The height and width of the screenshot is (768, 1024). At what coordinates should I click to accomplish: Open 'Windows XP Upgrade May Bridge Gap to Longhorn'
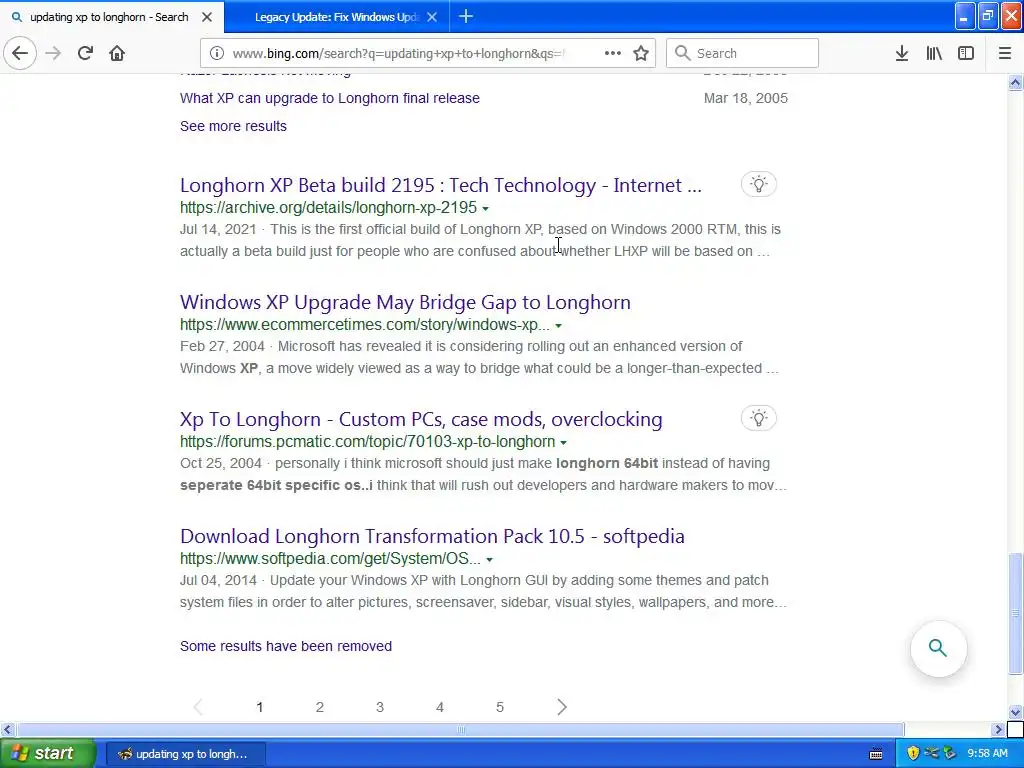405,302
